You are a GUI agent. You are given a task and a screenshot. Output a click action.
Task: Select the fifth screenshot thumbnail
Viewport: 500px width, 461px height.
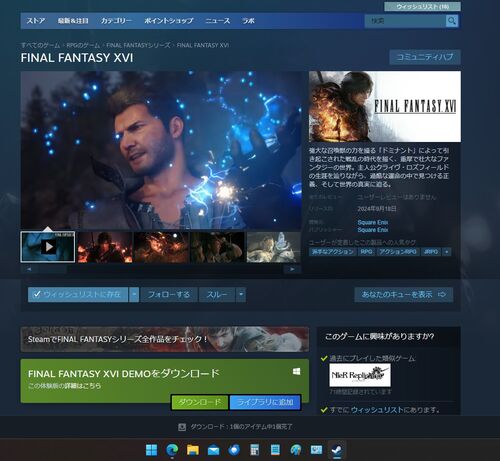pyautogui.click(x=274, y=247)
